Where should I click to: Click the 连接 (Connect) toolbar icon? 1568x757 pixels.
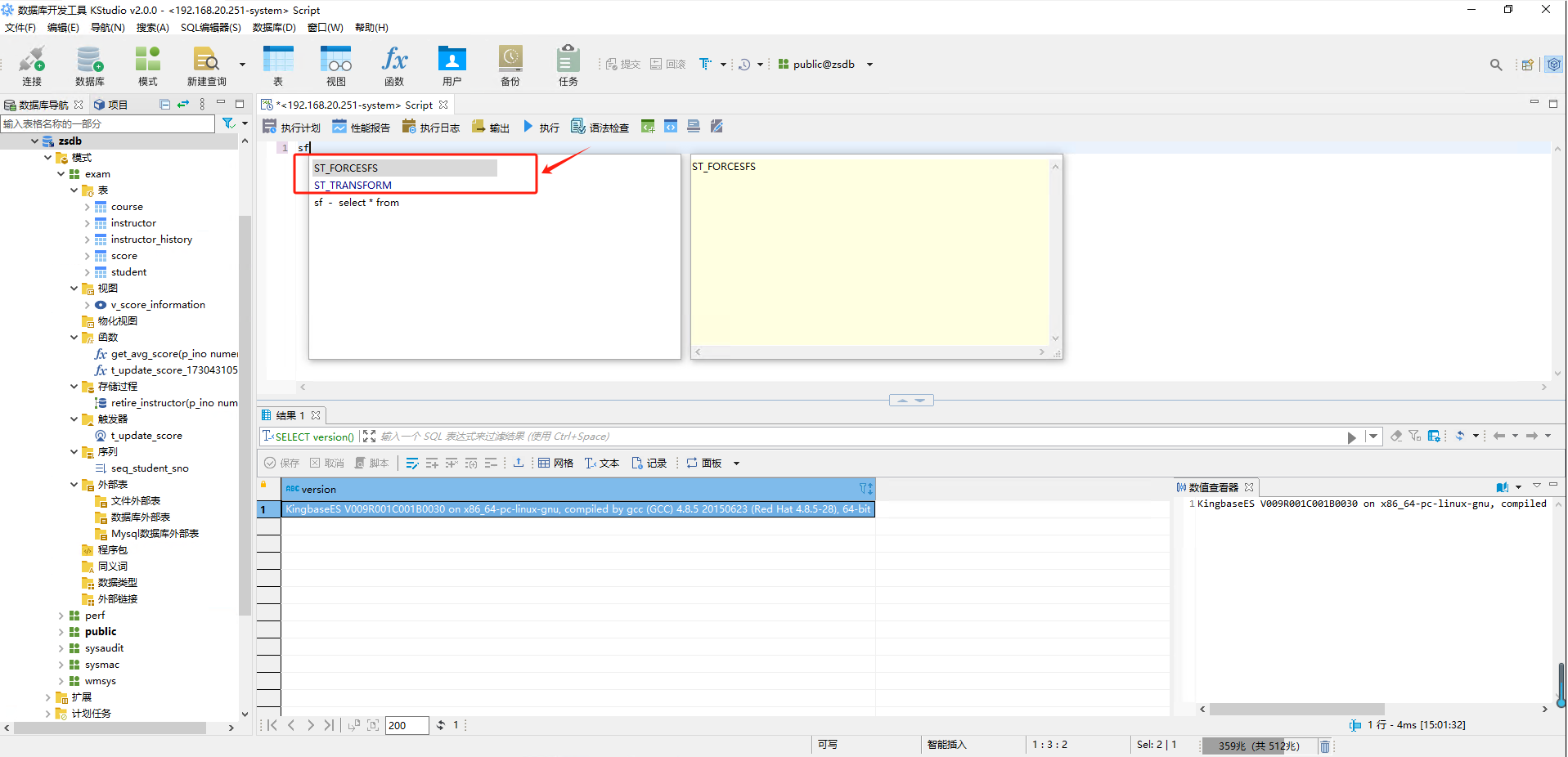tap(32, 65)
